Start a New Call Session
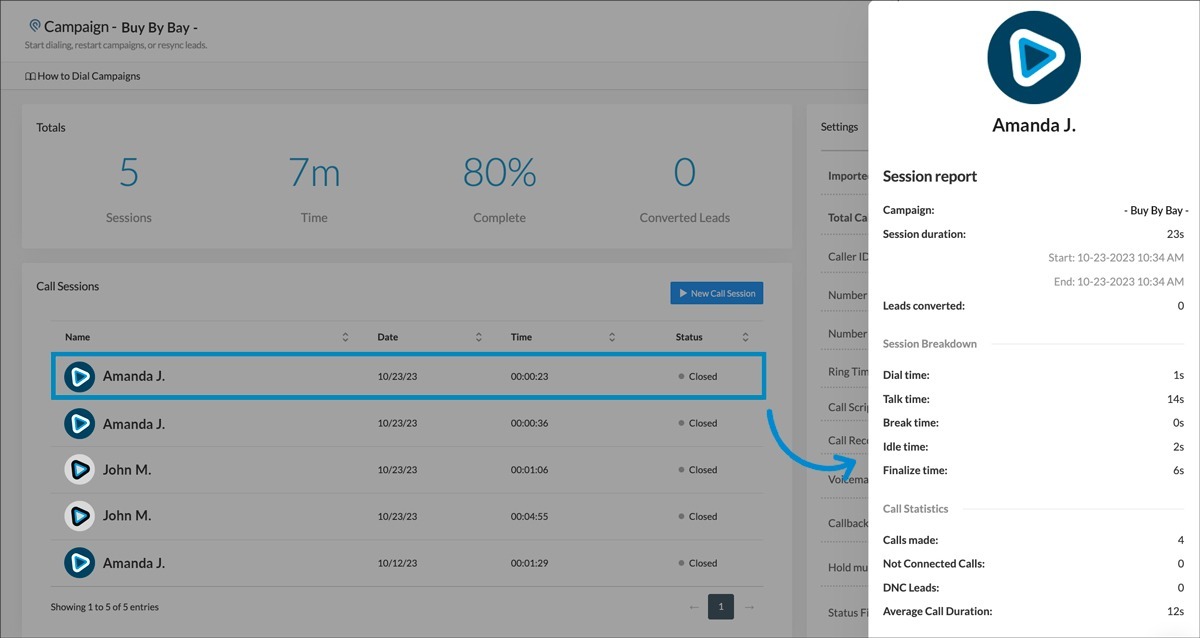The width and height of the screenshot is (1200, 638). (x=716, y=293)
